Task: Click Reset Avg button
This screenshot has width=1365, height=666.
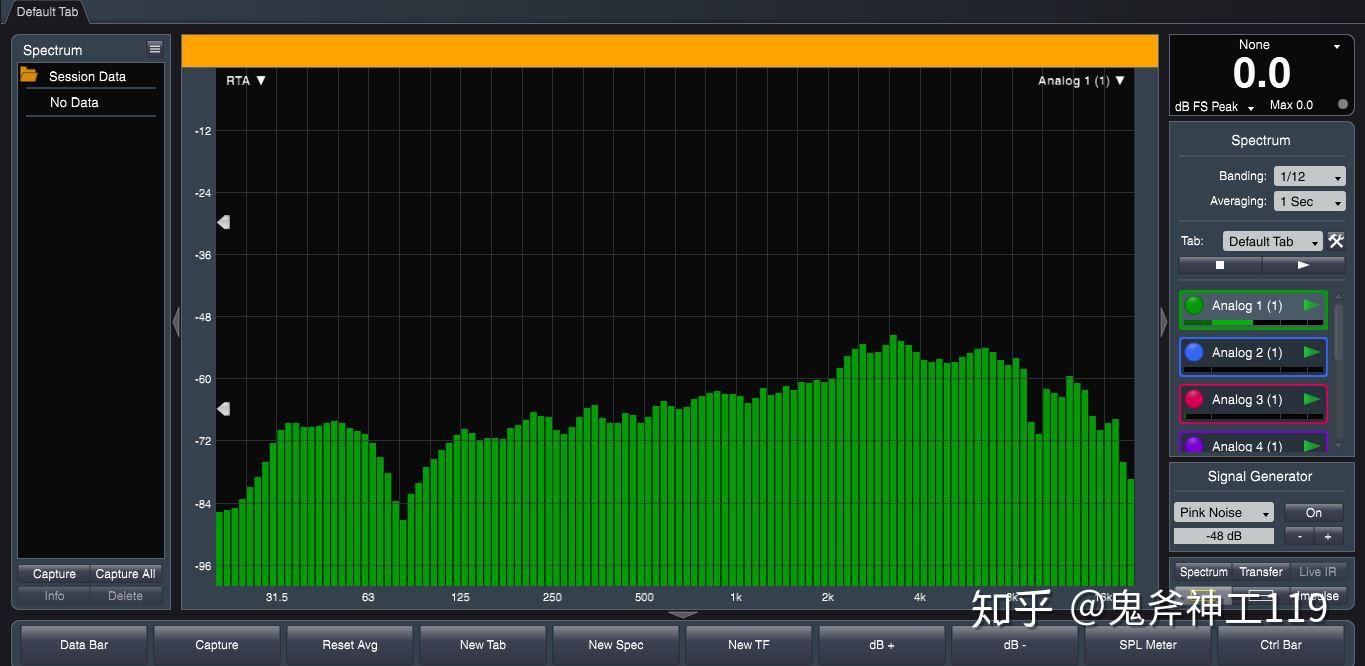Action: (x=350, y=645)
